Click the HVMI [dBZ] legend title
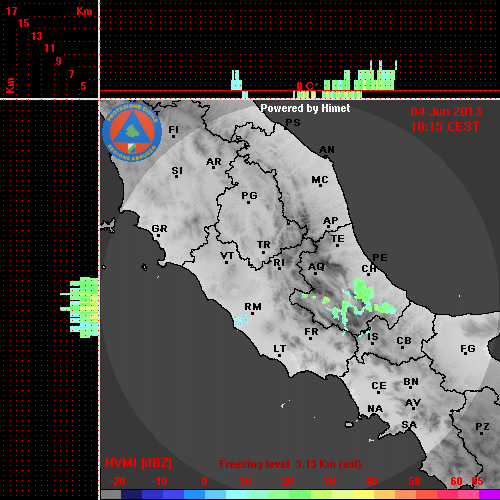The image size is (500, 500). (138, 463)
